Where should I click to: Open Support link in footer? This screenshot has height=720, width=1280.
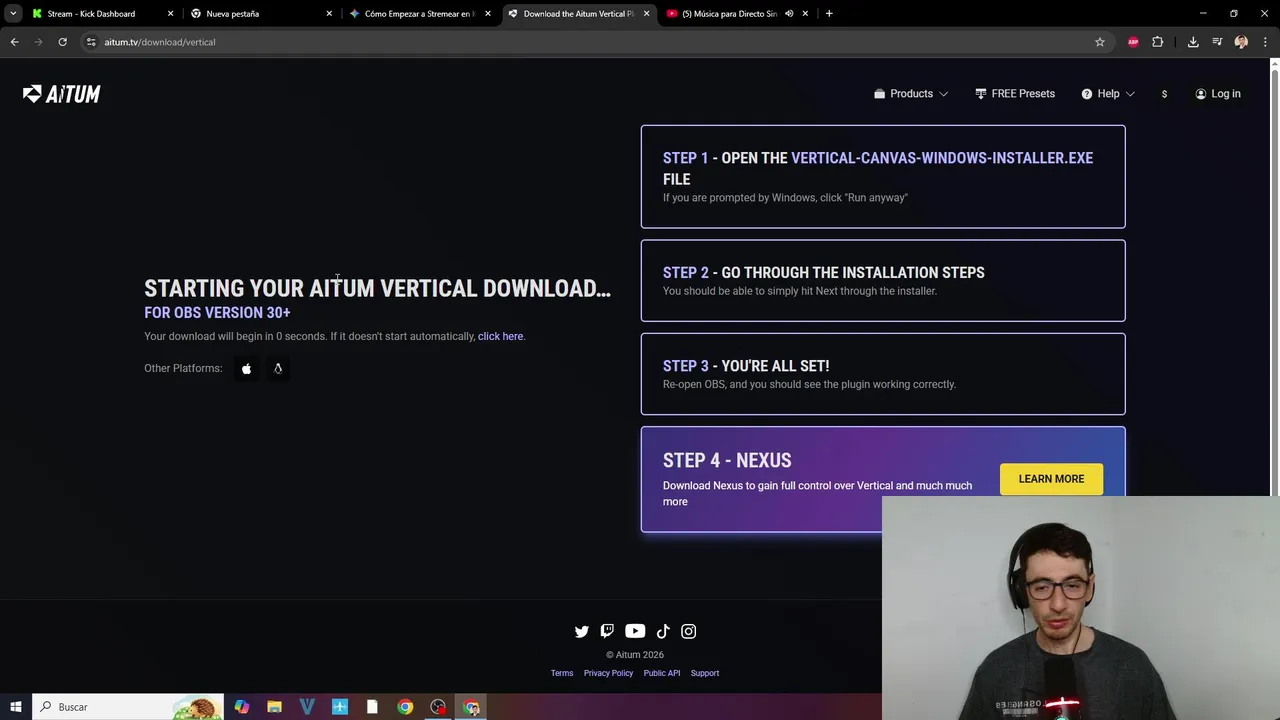(x=705, y=673)
